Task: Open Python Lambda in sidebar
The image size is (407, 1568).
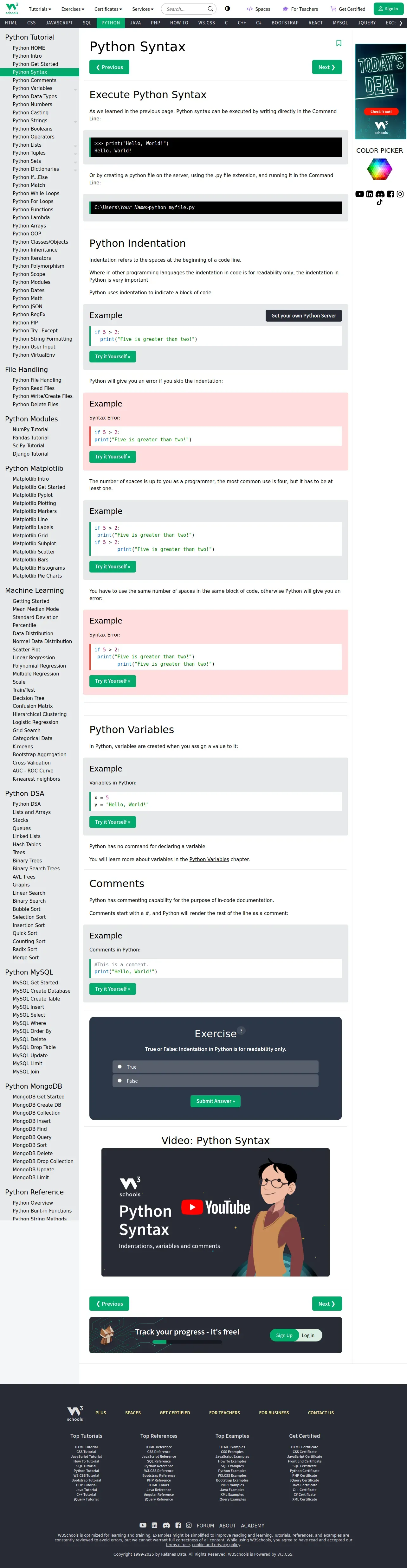Action: click(x=31, y=217)
